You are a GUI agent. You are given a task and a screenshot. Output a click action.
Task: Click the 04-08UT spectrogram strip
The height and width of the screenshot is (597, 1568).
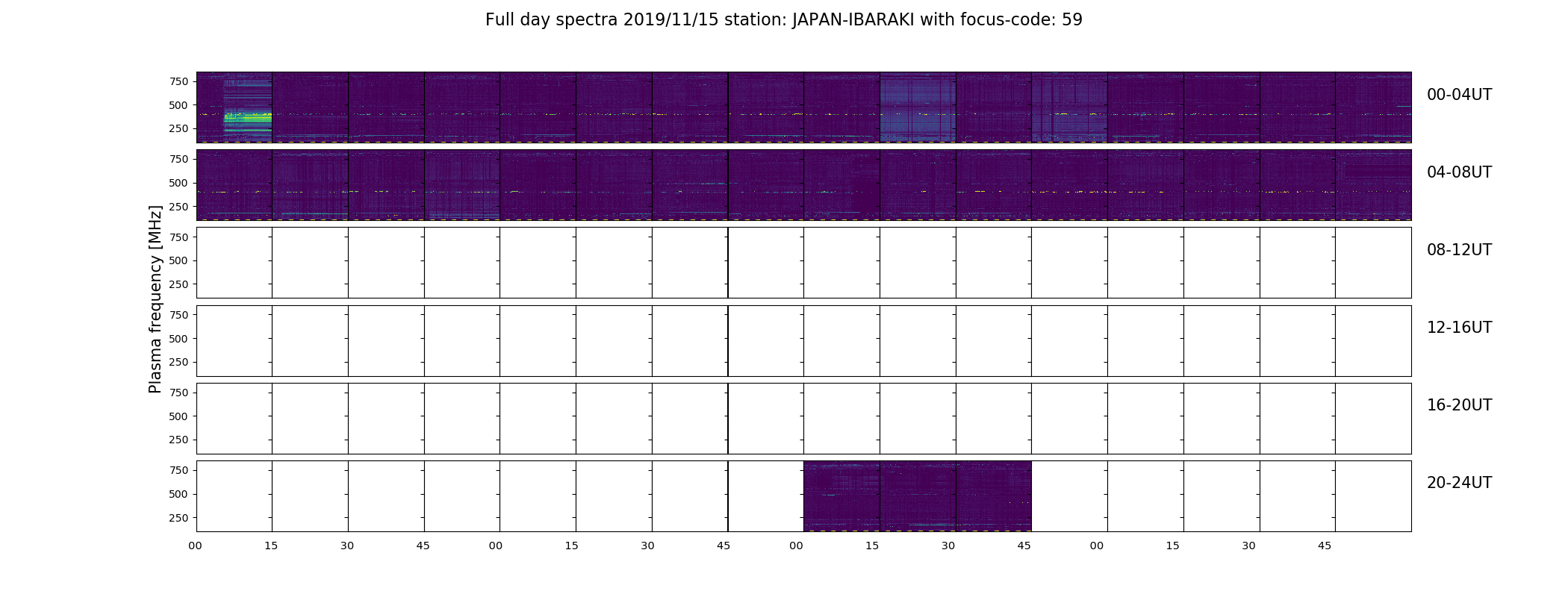(803, 185)
